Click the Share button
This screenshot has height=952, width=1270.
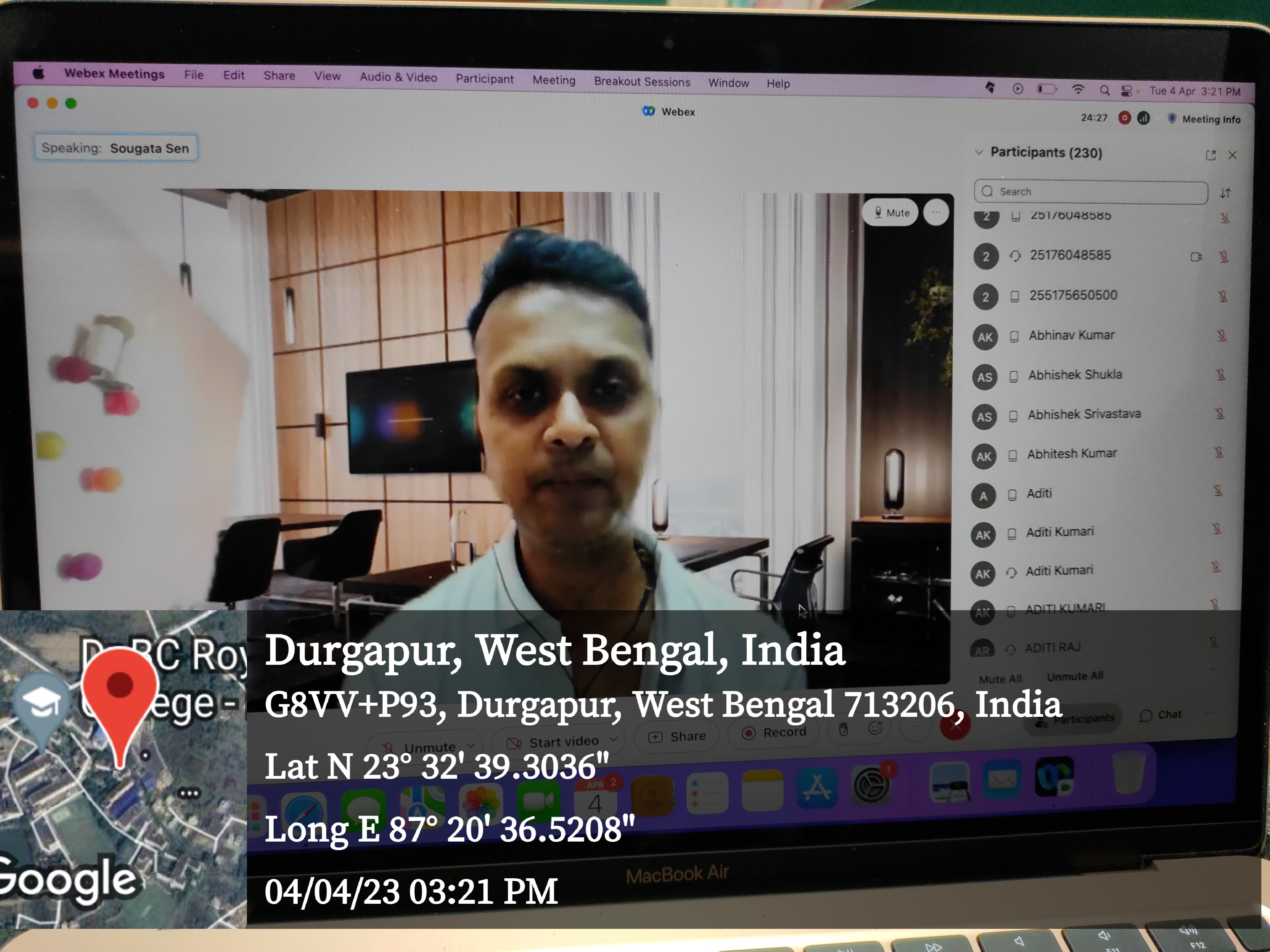click(677, 736)
